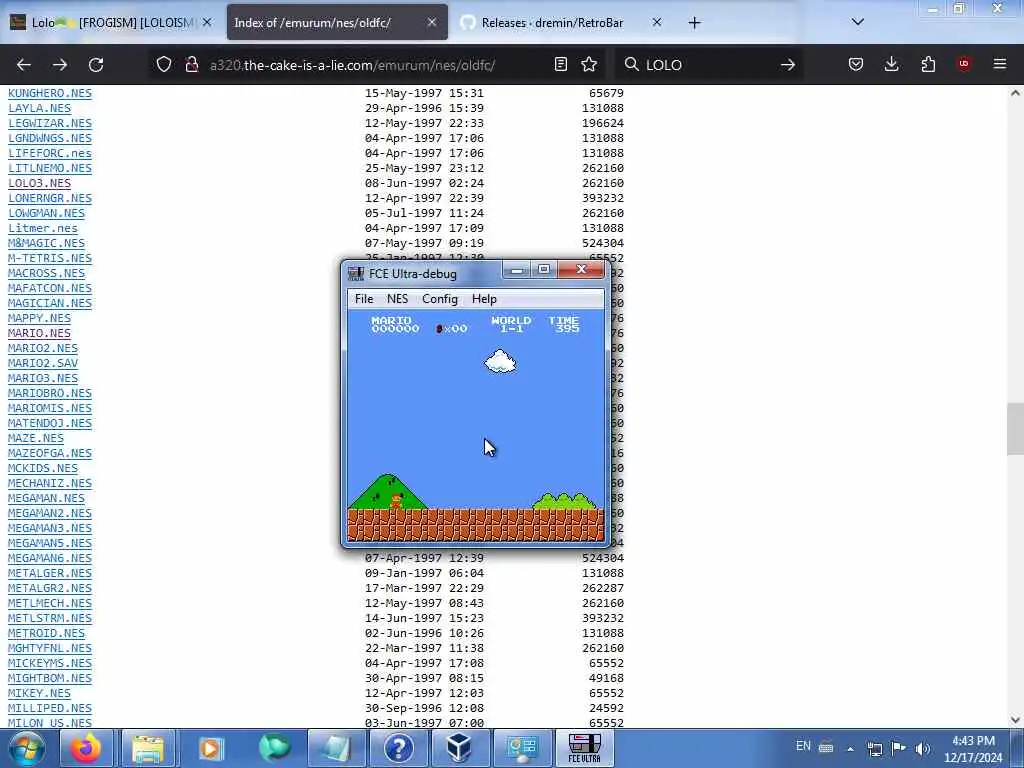The height and width of the screenshot is (768, 1024).
Task: Expand the list all tabs chevron
Action: coord(858,22)
